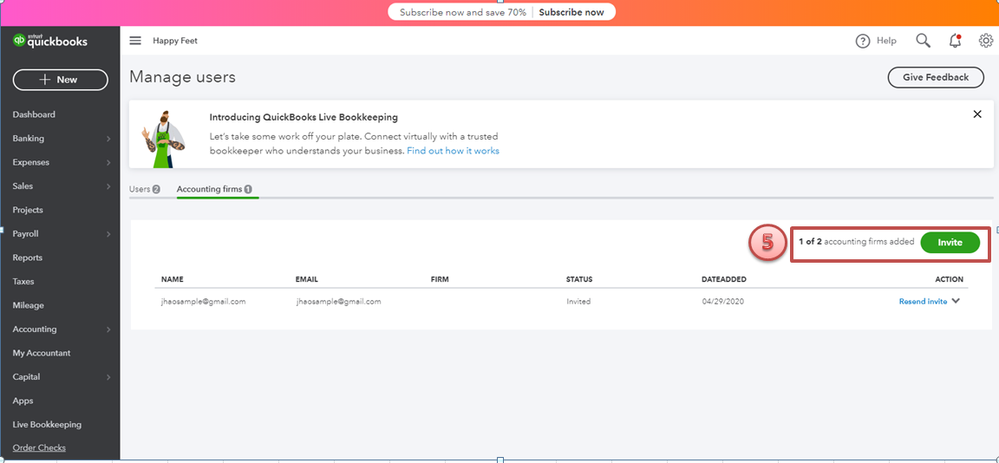
Task: Open Live Bookkeeping in the sidebar
Action: coord(47,425)
